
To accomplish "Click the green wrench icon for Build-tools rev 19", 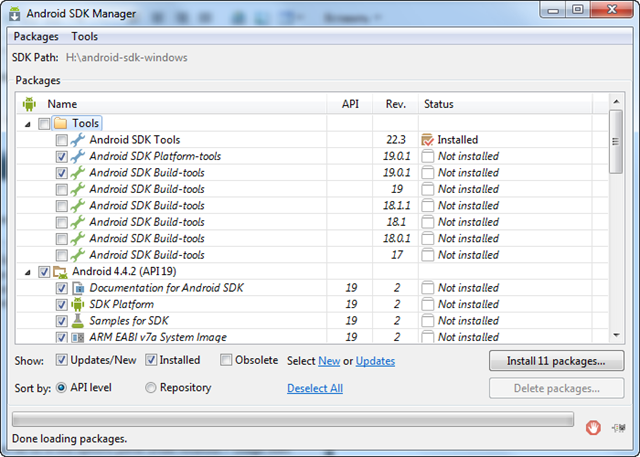I will tap(78, 189).
